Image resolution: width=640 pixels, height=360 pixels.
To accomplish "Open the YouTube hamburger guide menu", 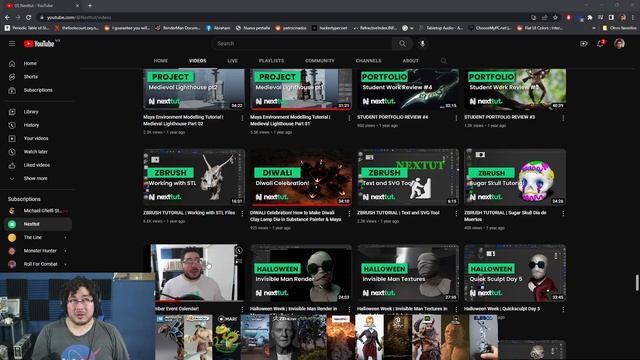I will click(12, 44).
